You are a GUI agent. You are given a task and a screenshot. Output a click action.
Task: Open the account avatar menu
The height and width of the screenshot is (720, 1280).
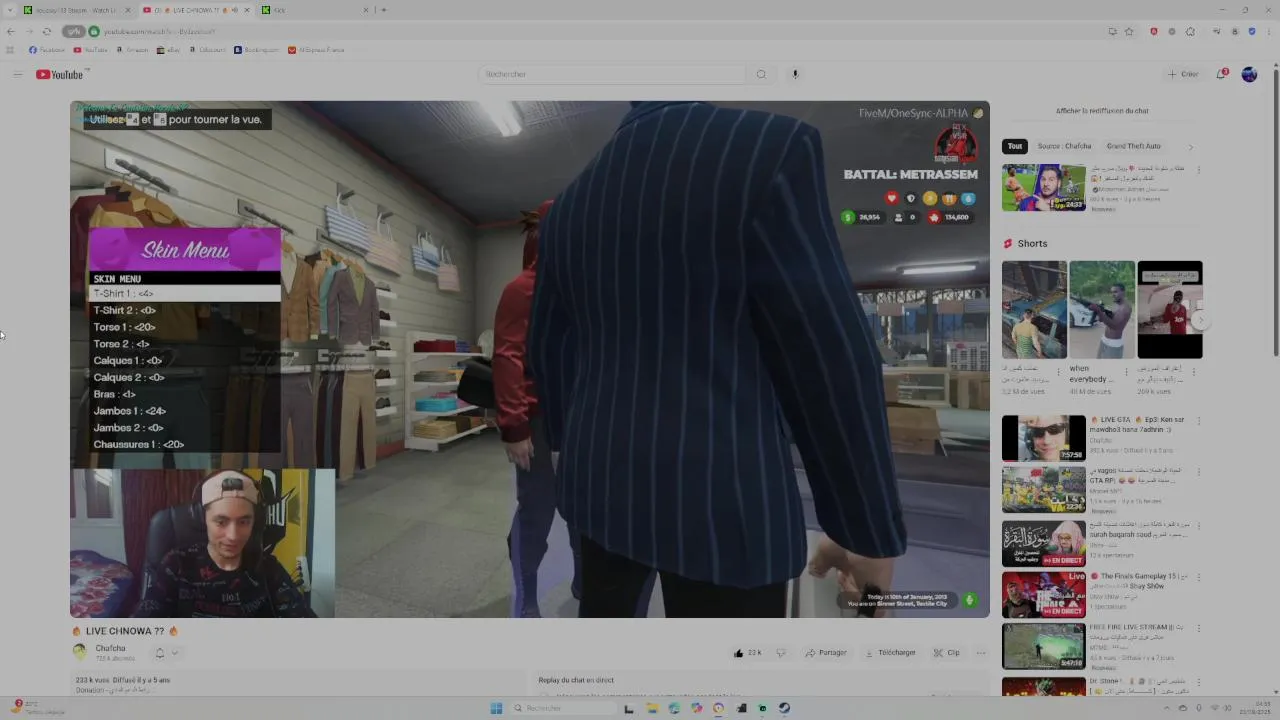click(x=1249, y=74)
